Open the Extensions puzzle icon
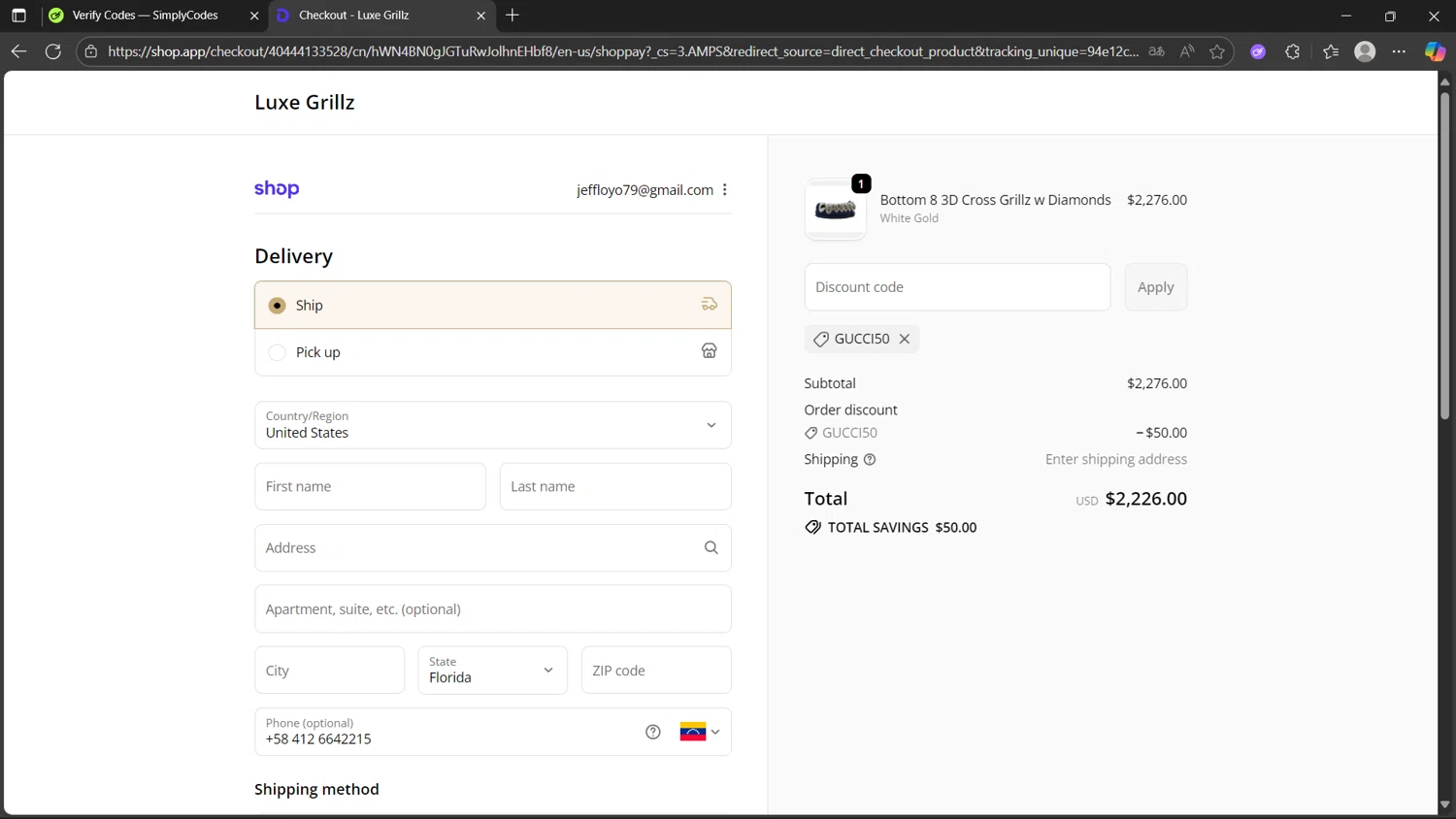 point(1292,51)
